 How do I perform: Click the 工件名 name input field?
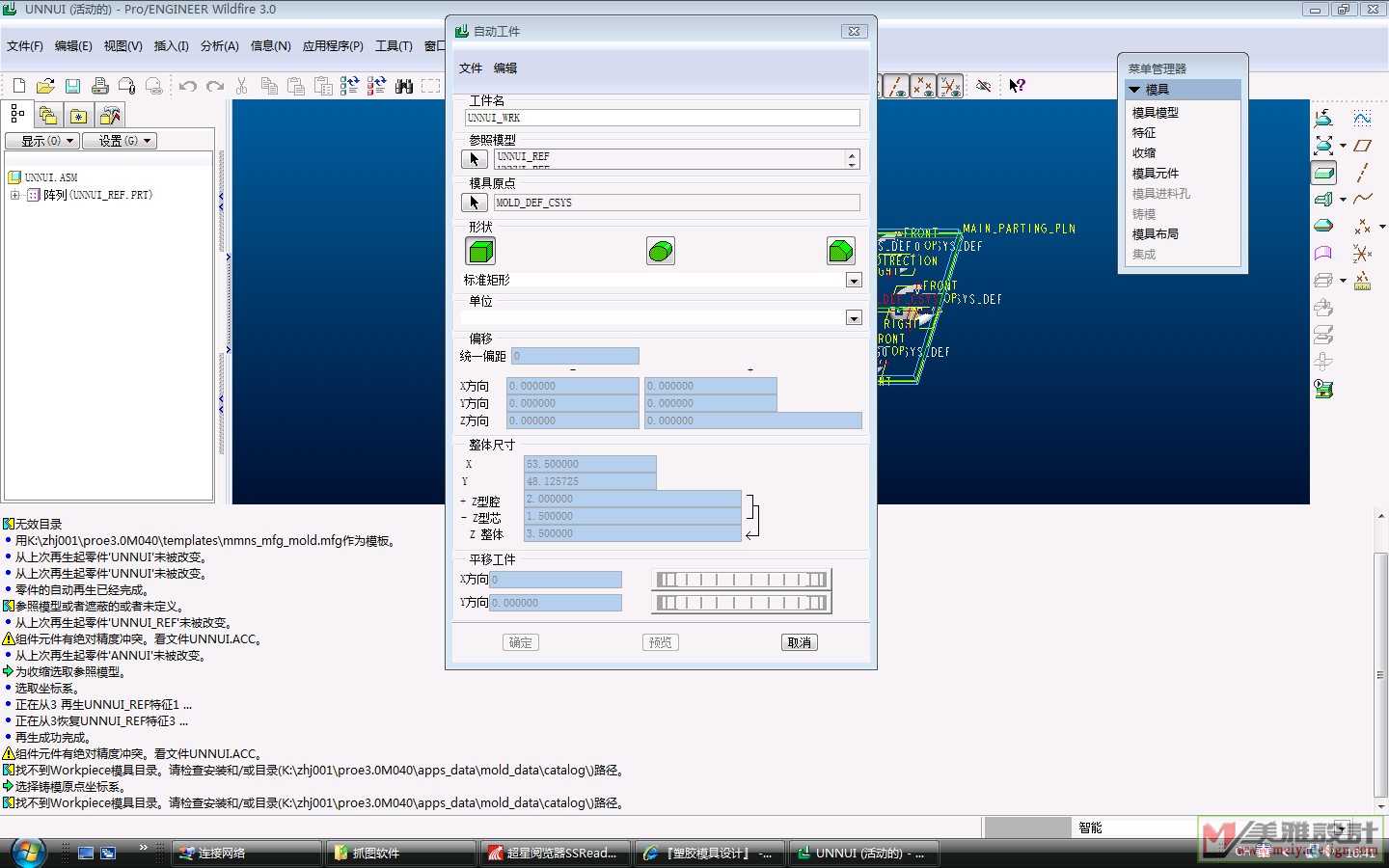click(x=663, y=118)
